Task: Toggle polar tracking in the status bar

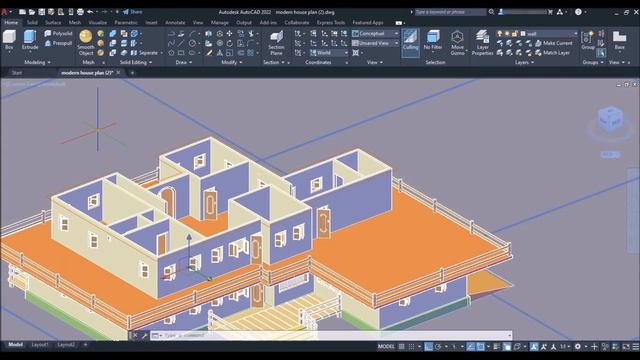Action: [438, 347]
